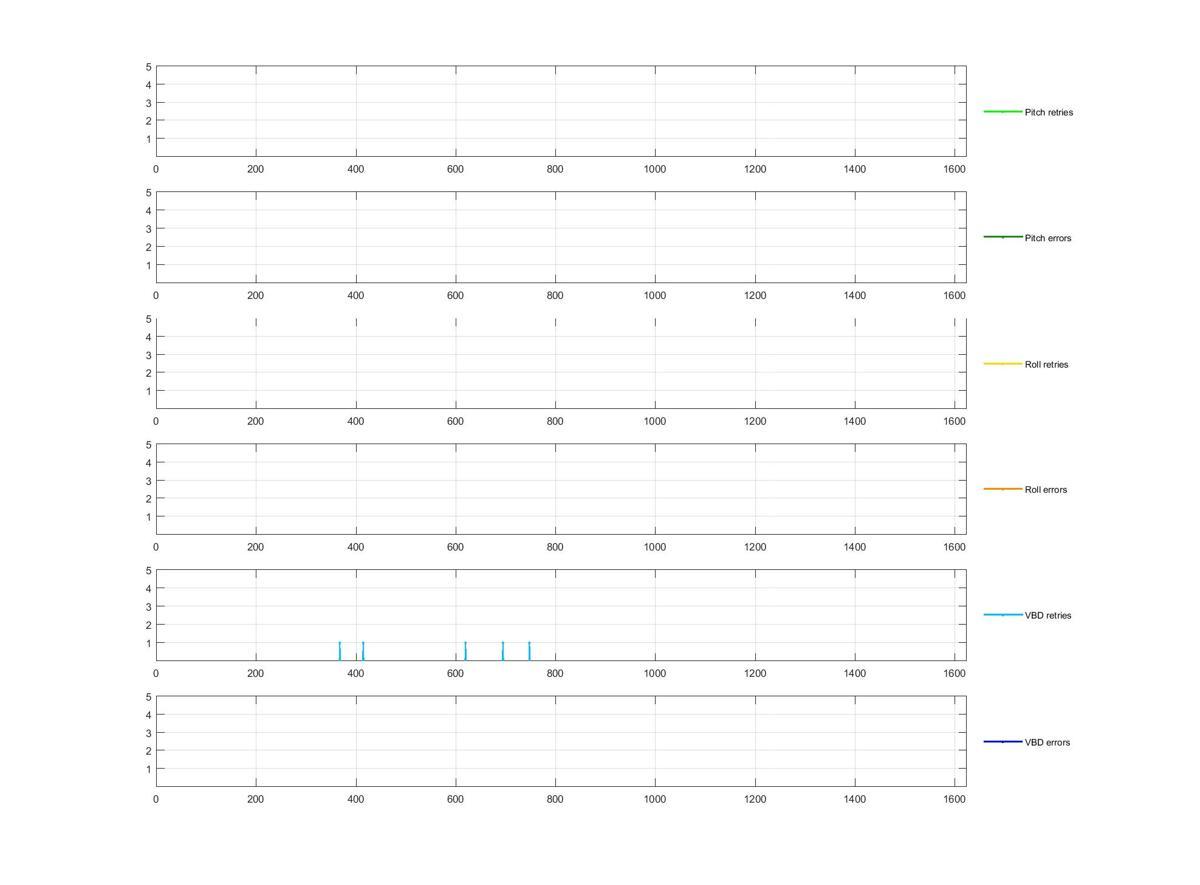Select the Roll retries legend label
The width and height of the screenshot is (1200, 885).
[1046, 364]
